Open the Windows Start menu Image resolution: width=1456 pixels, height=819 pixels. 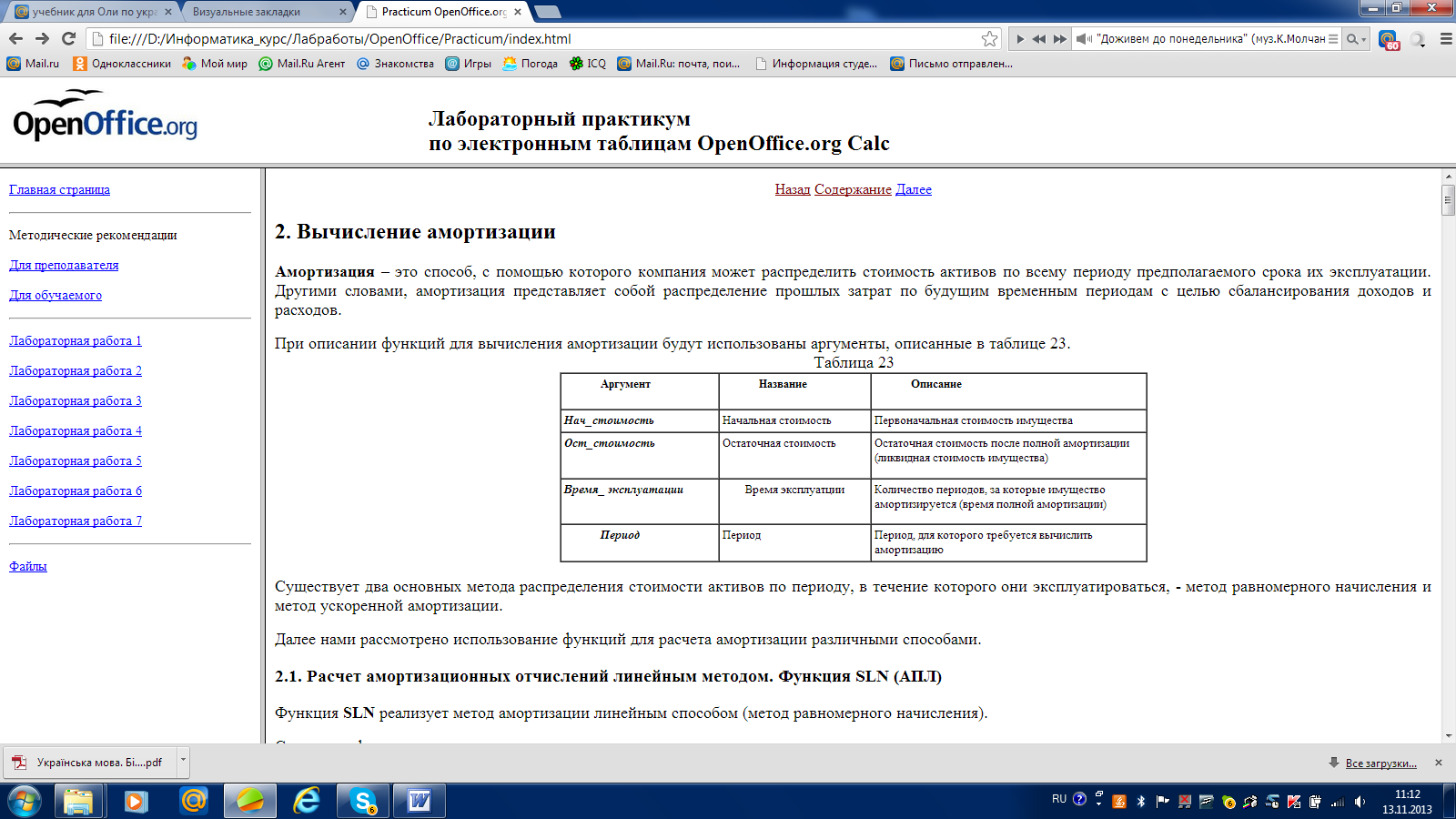click(25, 801)
